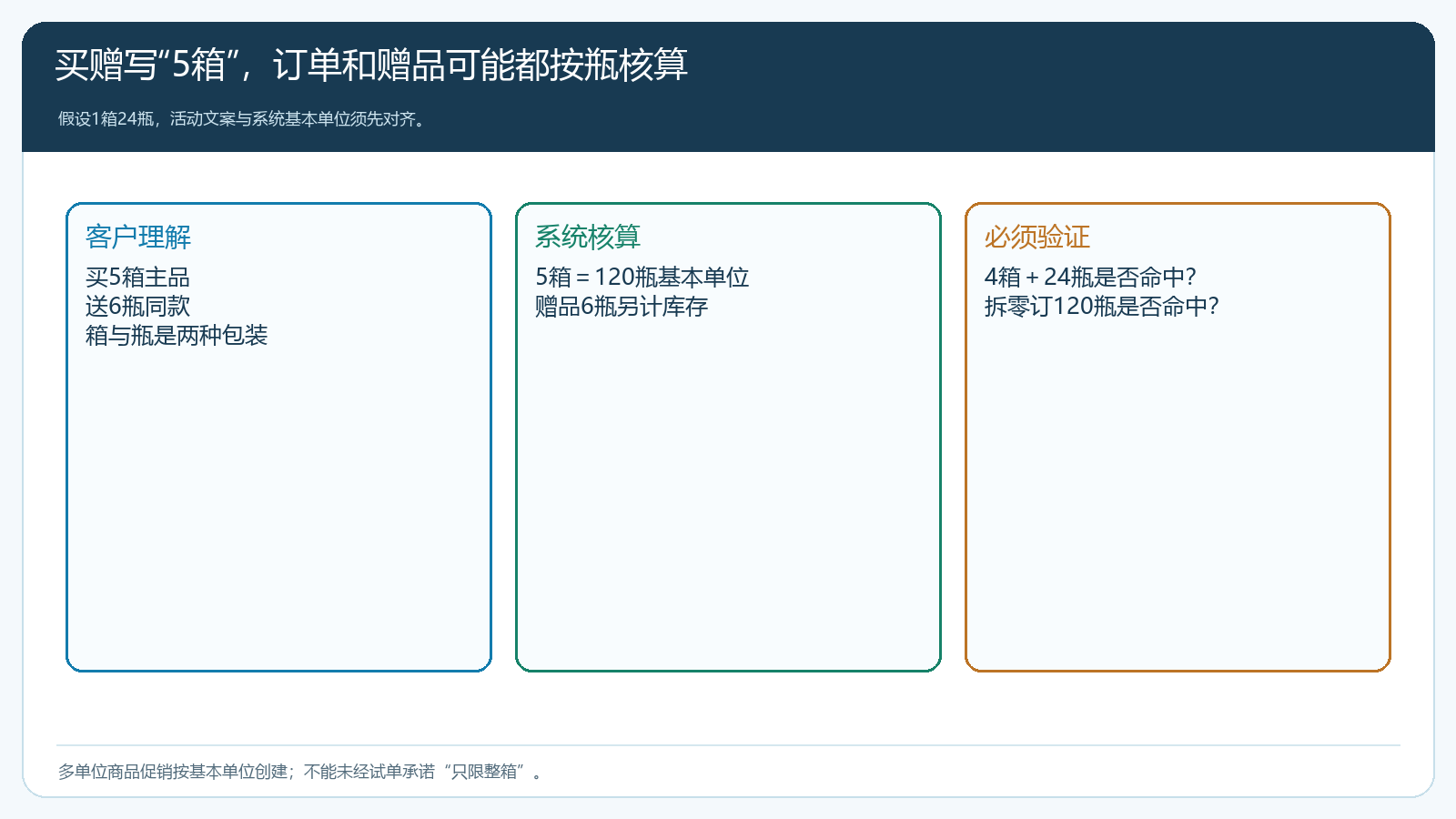Click 订单和赠品可能都按瓶核算 in the title
Viewport: 1456px width, 819px height.
tap(480, 65)
